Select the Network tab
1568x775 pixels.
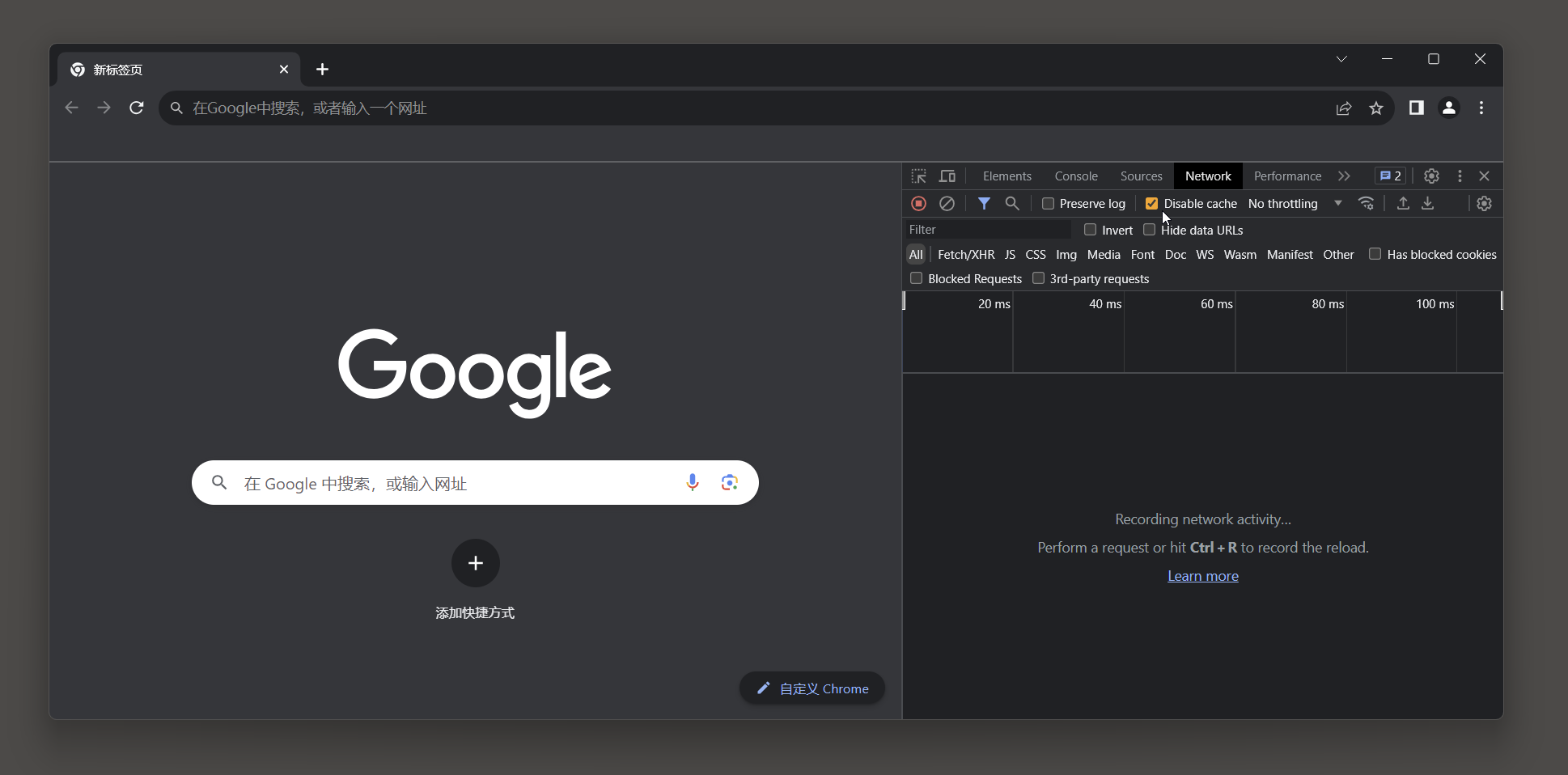click(1208, 176)
